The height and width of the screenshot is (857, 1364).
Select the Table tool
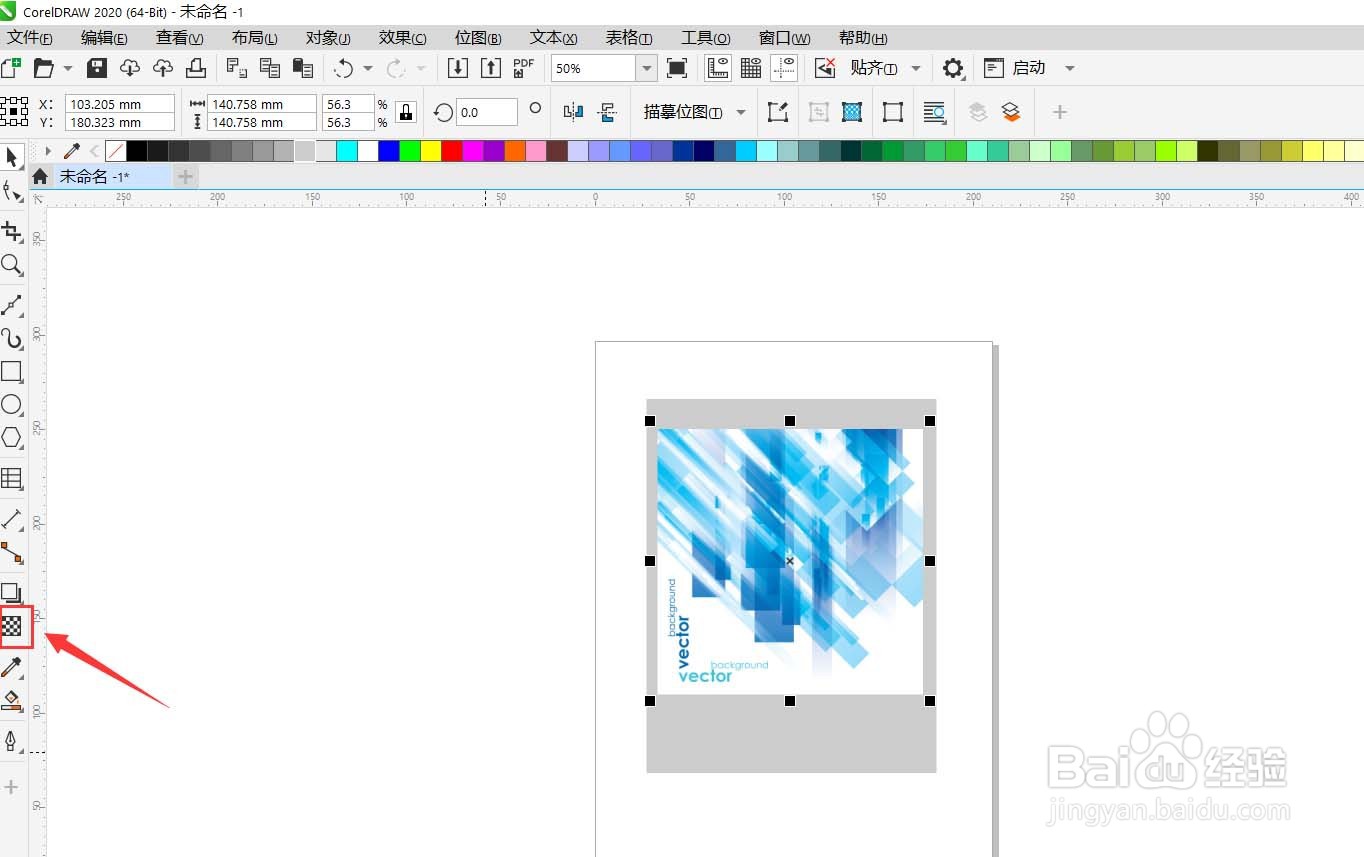point(12,478)
